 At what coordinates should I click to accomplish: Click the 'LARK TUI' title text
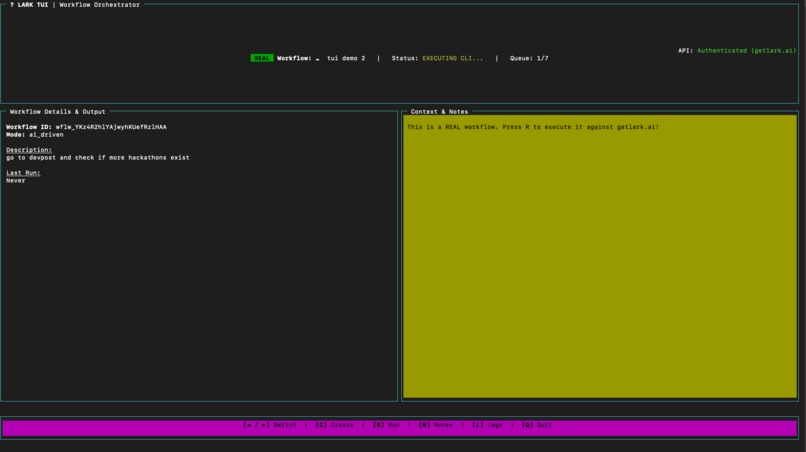tap(33, 5)
